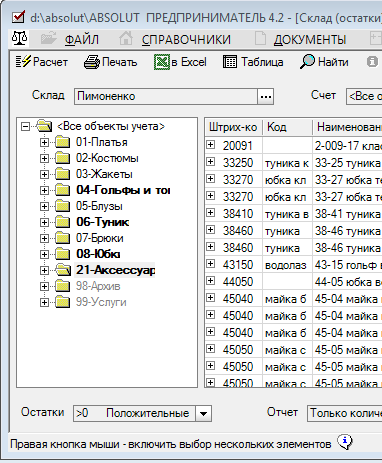Open the Остатки Положительные dropdown
The image size is (382, 463).
[203, 414]
